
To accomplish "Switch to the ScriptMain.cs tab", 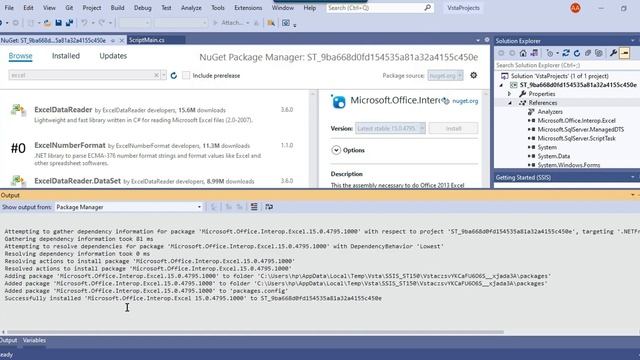I will pyautogui.click(x=147, y=40).
